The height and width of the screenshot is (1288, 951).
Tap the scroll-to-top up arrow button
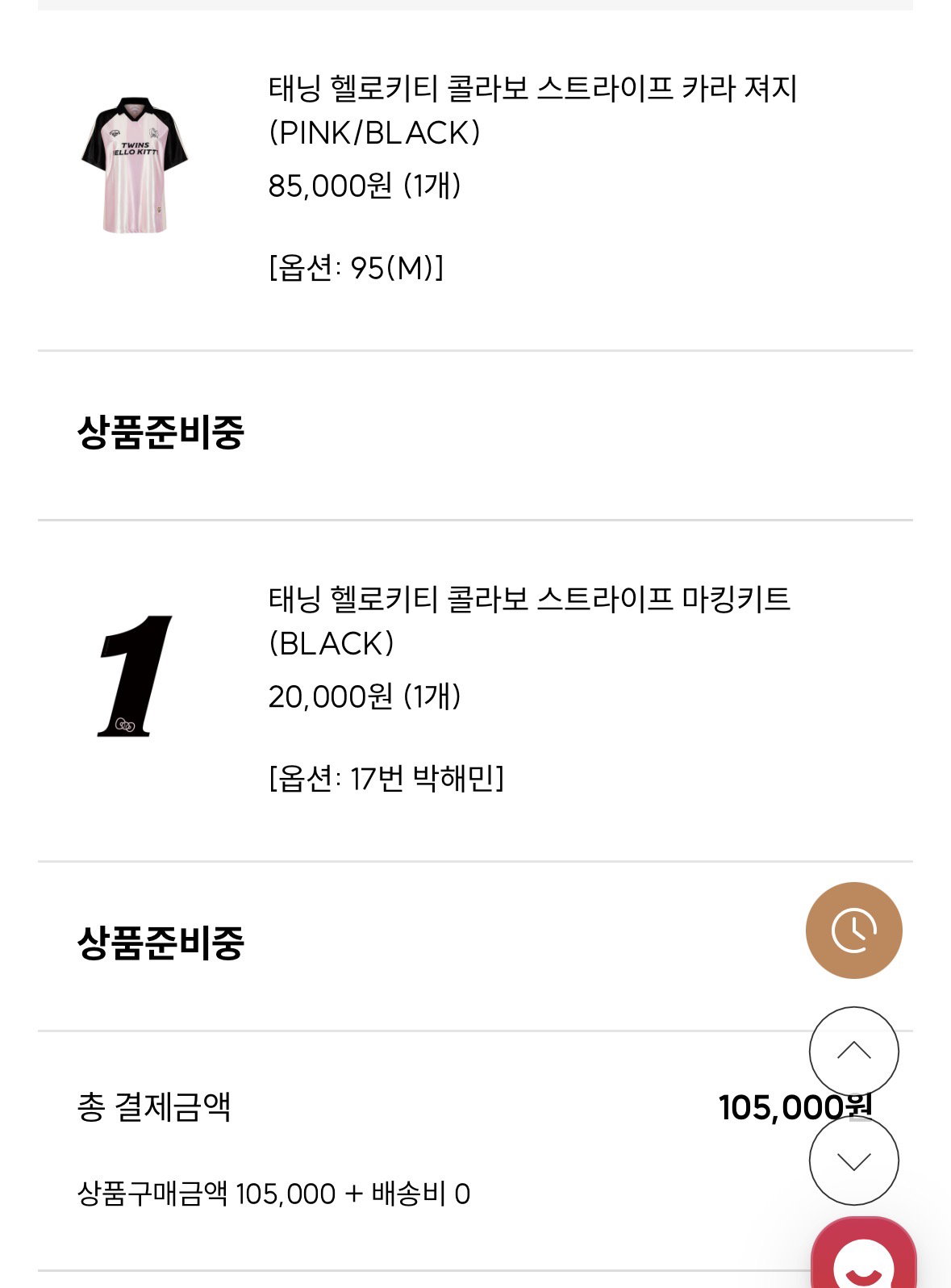point(853,1051)
